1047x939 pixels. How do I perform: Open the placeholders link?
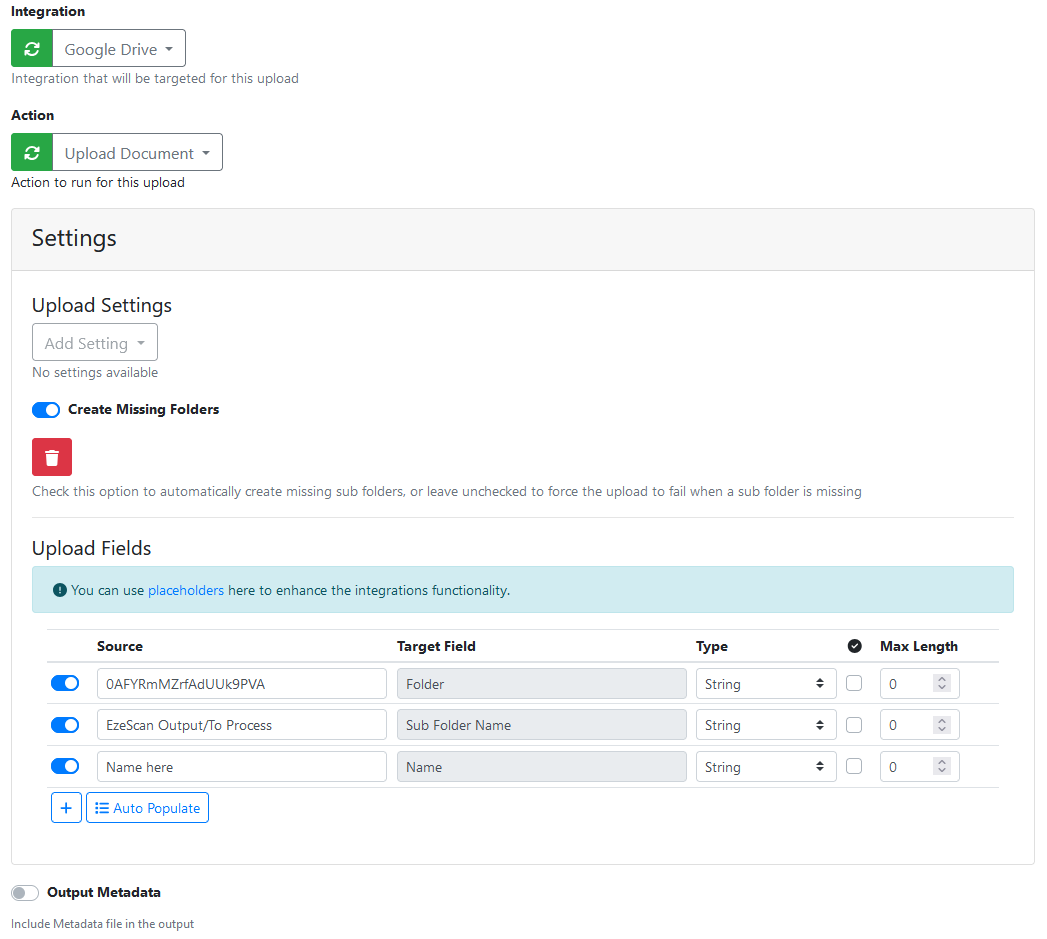(186, 591)
